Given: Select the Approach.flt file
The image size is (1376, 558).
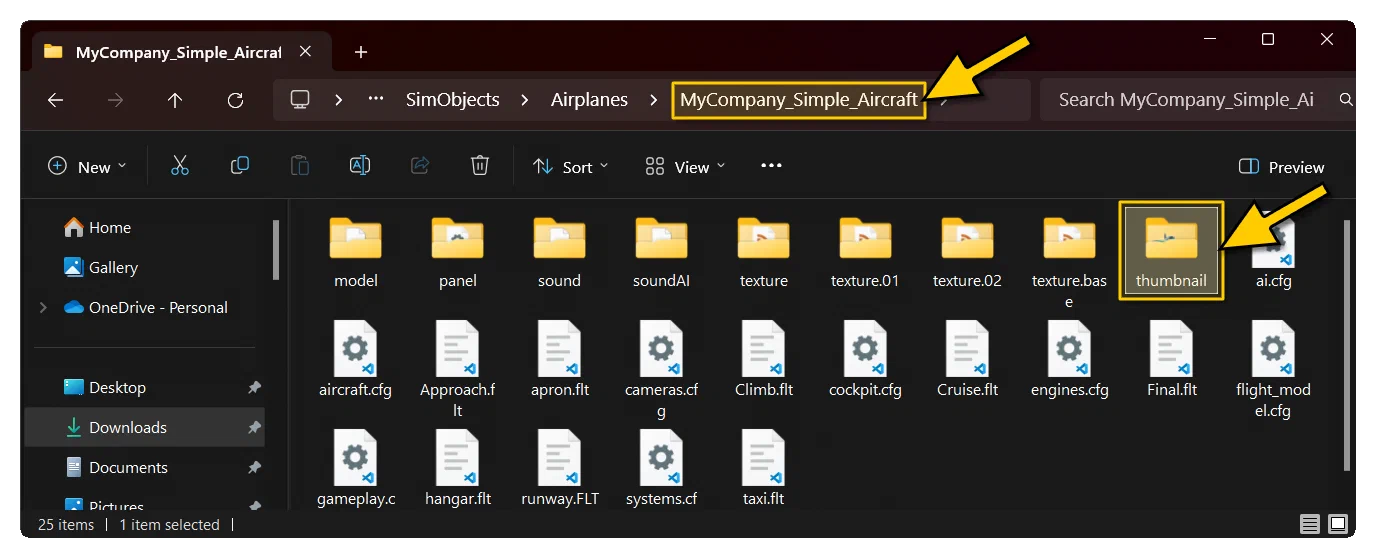Looking at the screenshot, I should pos(458,369).
